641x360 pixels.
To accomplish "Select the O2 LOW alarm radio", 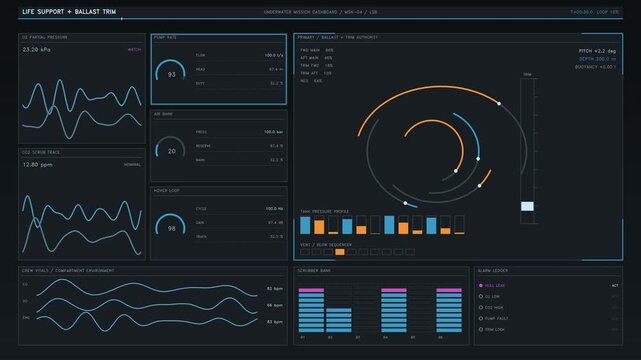I will (x=481, y=296).
